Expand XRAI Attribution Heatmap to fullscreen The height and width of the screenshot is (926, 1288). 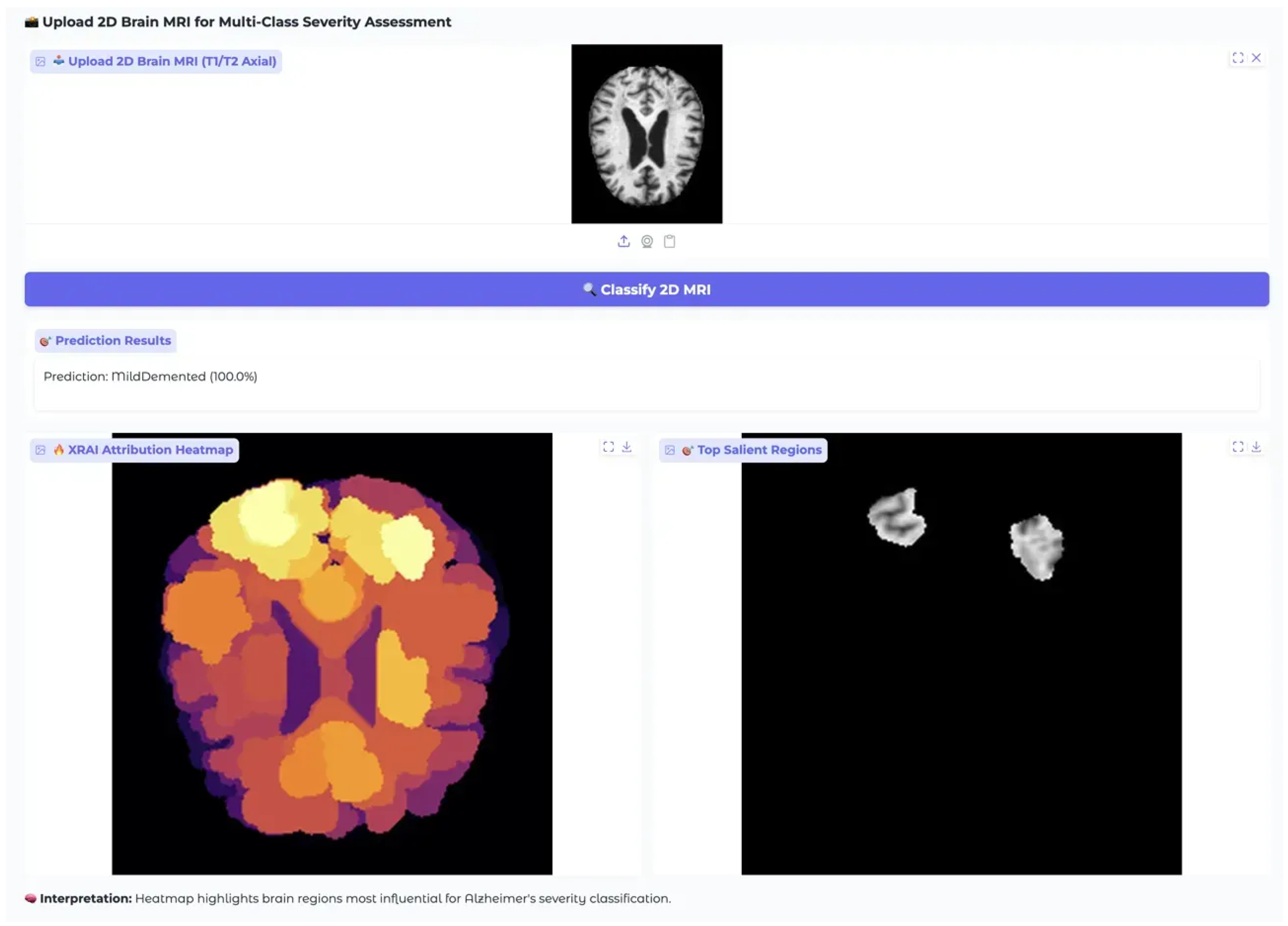[608, 447]
